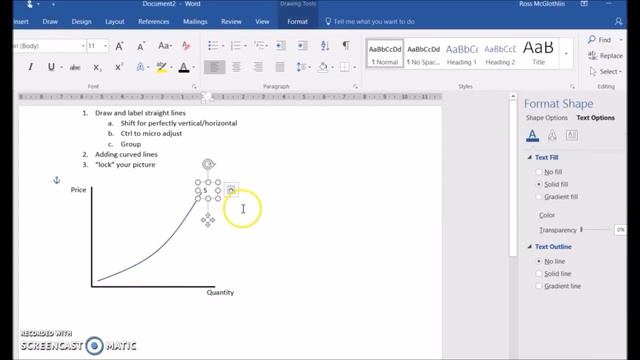This screenshot has height=360, width=640.
Task: Select Gradient fill option
Action: [x=557, y=197]
